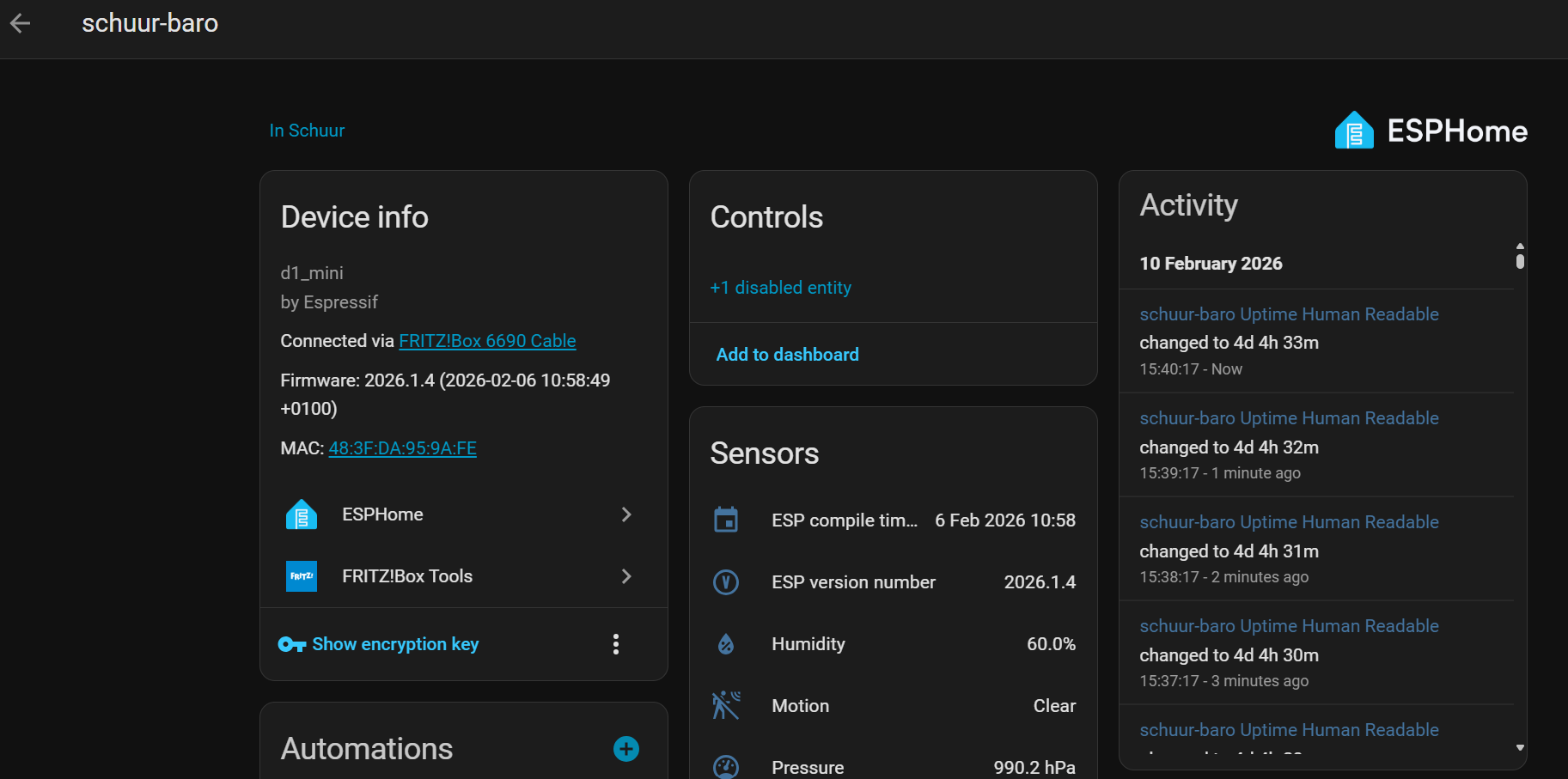Expand the FRITZ!Box Tools chevron
Screen dimensions: 1568x779
pyautogui.click(x=626, y=576)
